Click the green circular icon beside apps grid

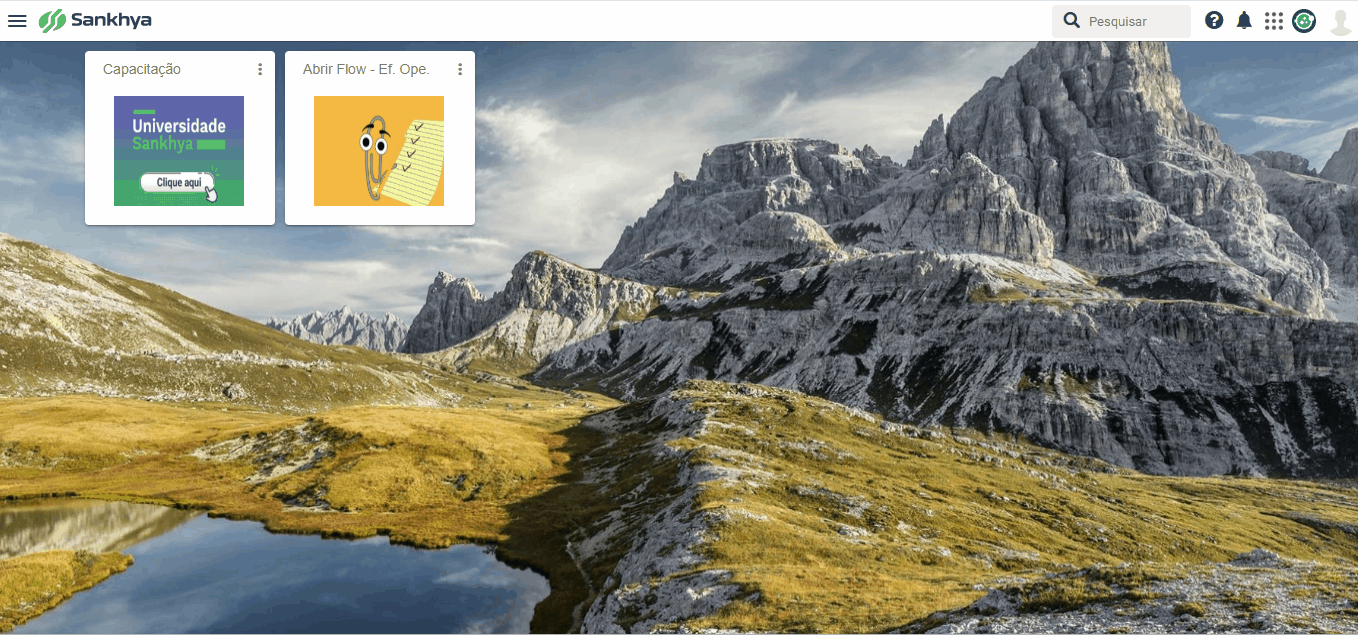point(1304,21)
